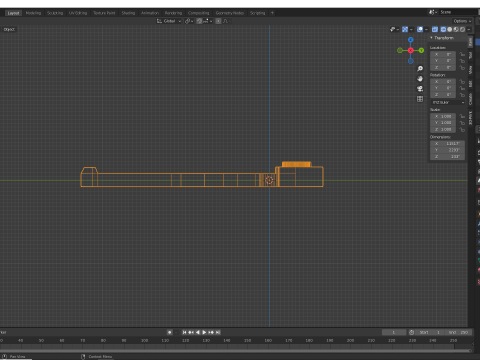
Task: Open viewport shading options dropdown arrow
Action: [x=469, y=29]
